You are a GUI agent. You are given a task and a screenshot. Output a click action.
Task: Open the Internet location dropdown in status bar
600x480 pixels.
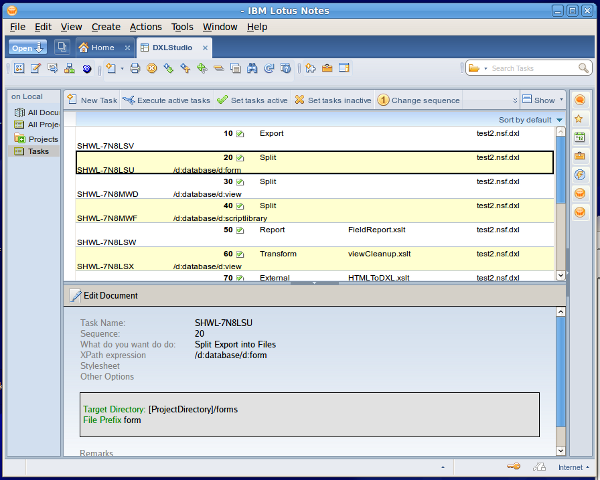click(x=573, y=467)
